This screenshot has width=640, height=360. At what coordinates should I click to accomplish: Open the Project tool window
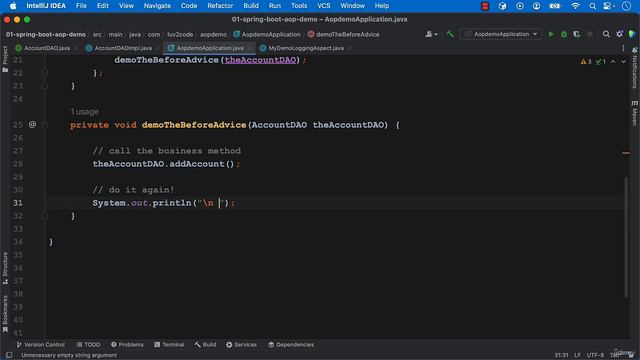(x=5, y=59)
